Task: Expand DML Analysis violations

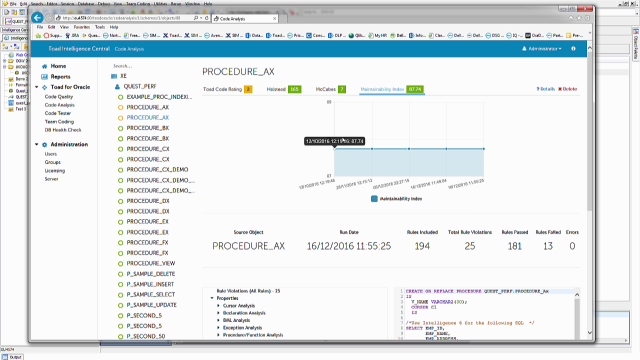Action: point(218,320)
